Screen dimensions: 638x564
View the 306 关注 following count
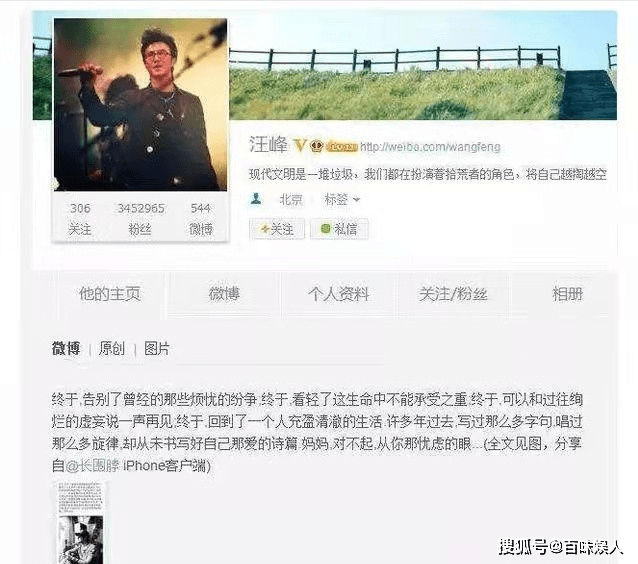click(x=80, y=219)
